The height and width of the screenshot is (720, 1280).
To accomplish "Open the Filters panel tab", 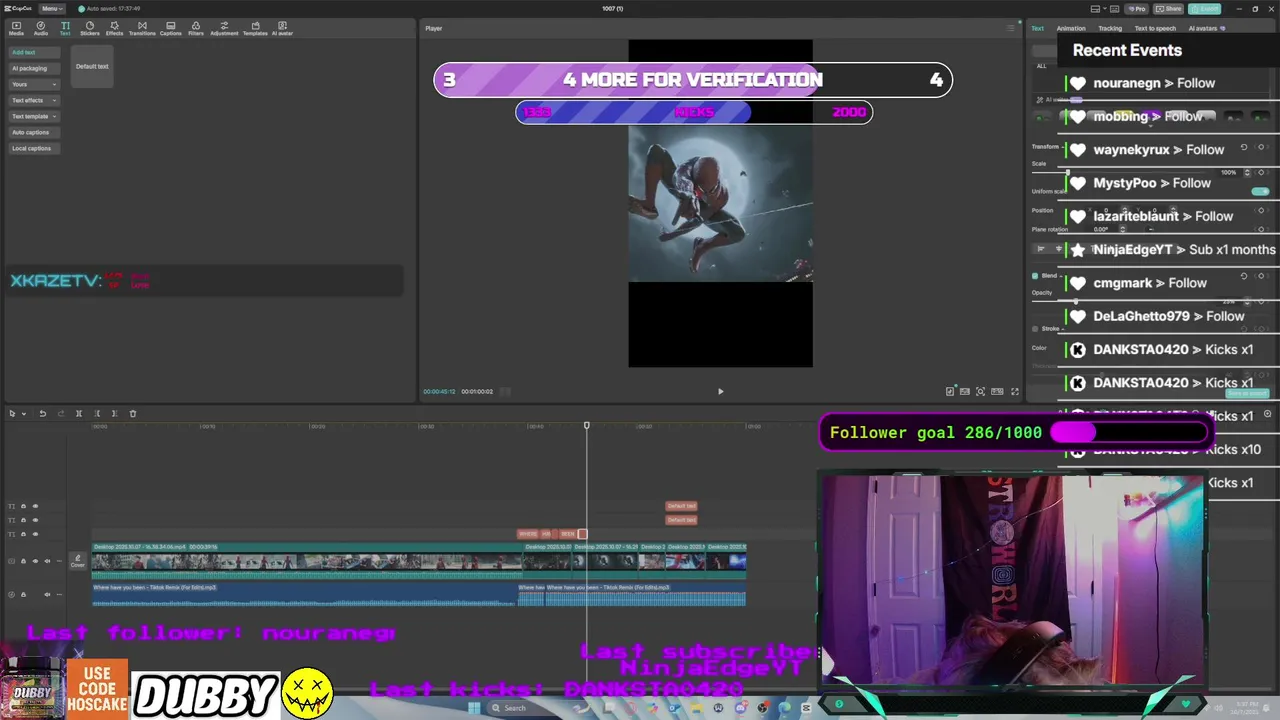I will tap(196, 28).
